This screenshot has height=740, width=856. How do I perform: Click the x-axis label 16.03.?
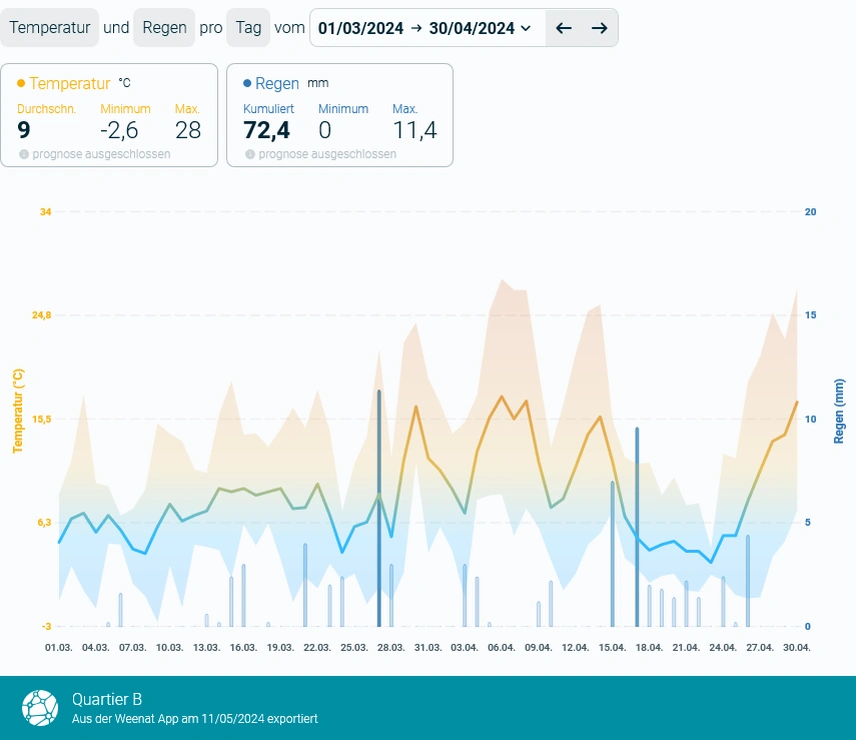coord(243,648)
